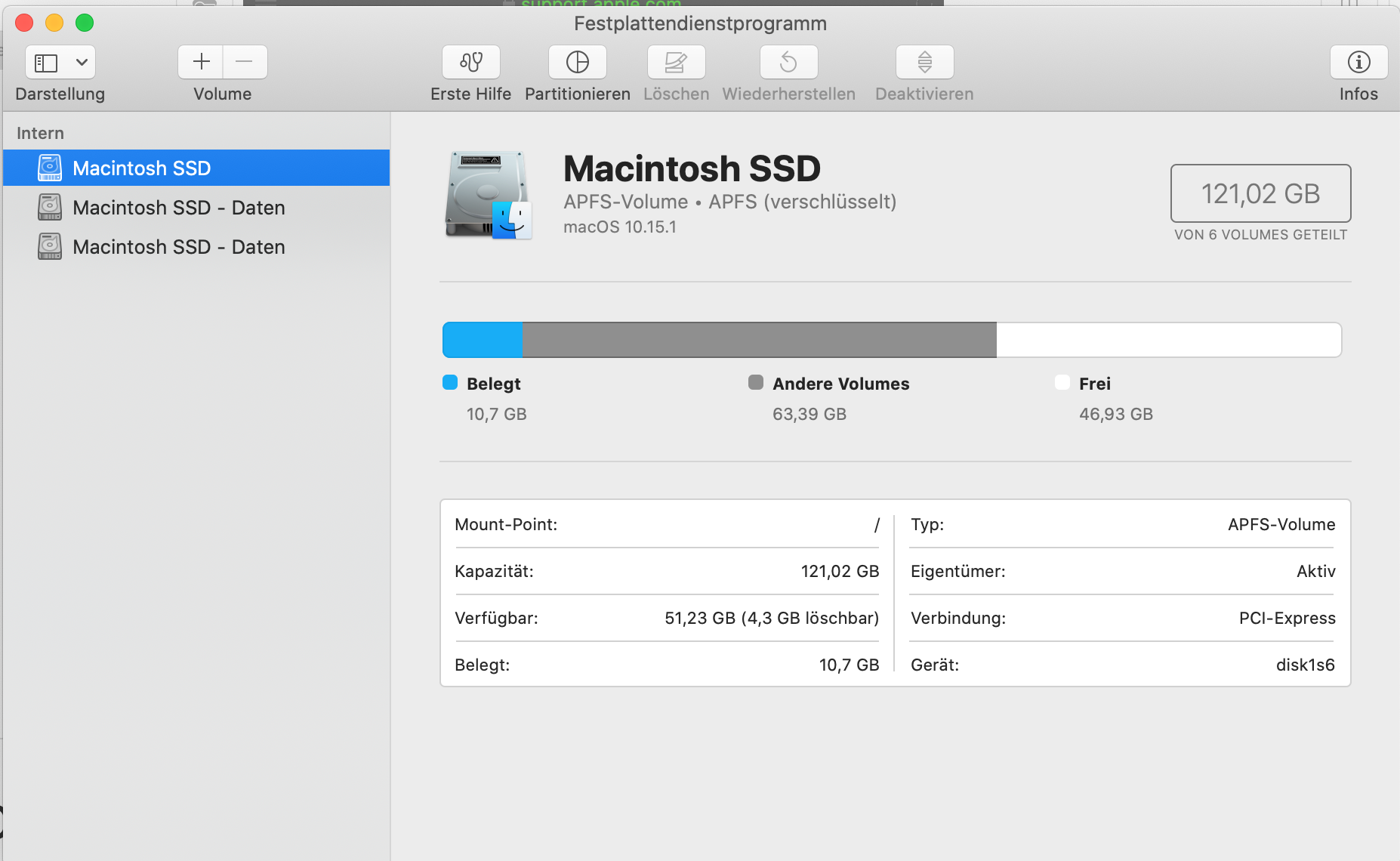1400x861 pixels.
Task: Click the green fullscreen window button
Action: [x=85, y=23]
